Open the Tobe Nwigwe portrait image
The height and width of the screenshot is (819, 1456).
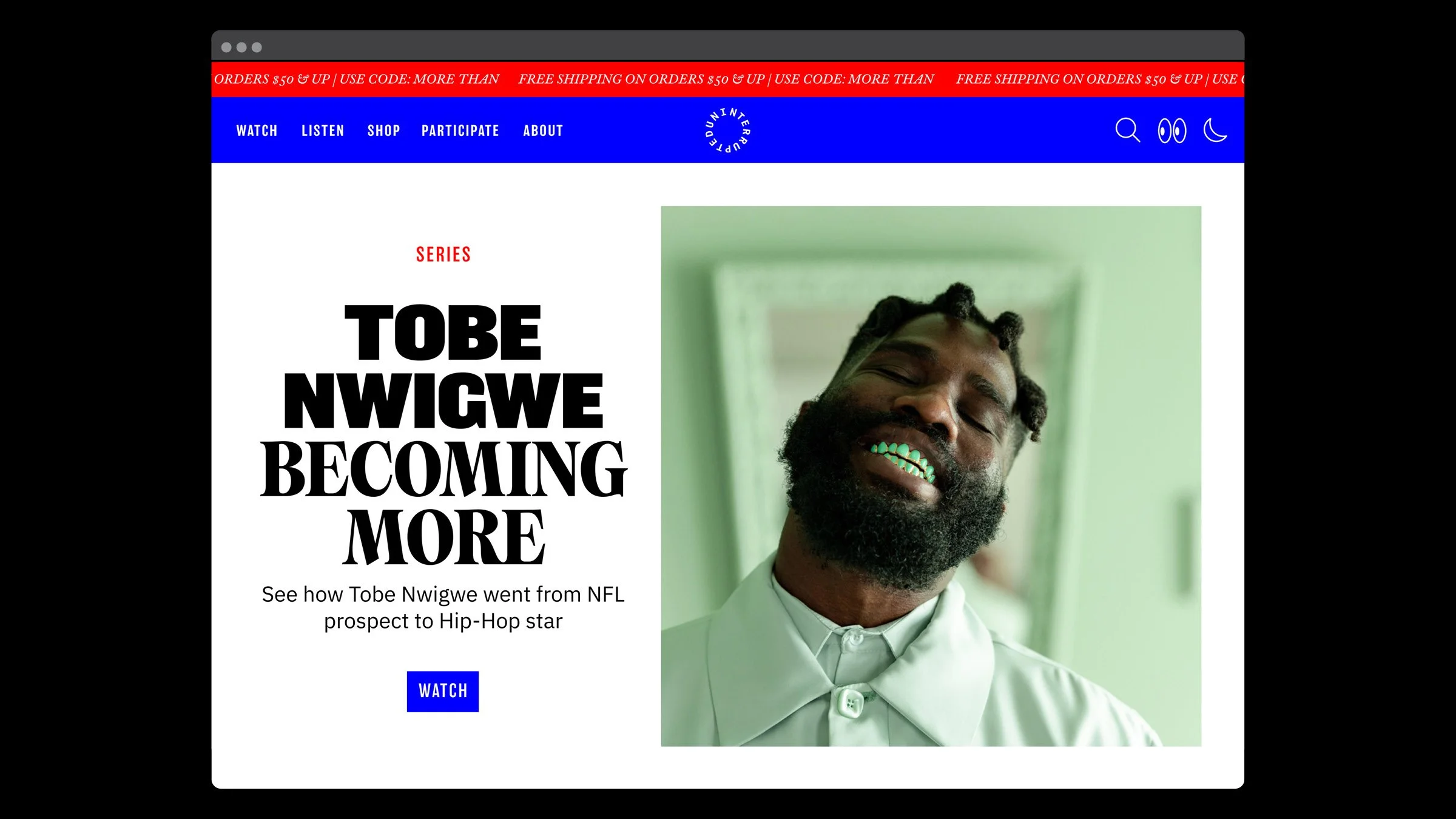931,476
